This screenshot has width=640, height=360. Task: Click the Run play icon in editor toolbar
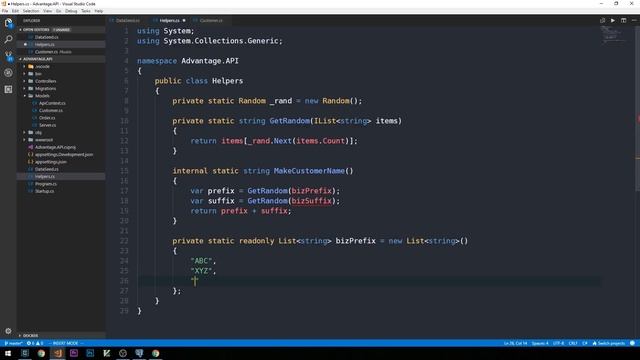[x=613, y=20]
